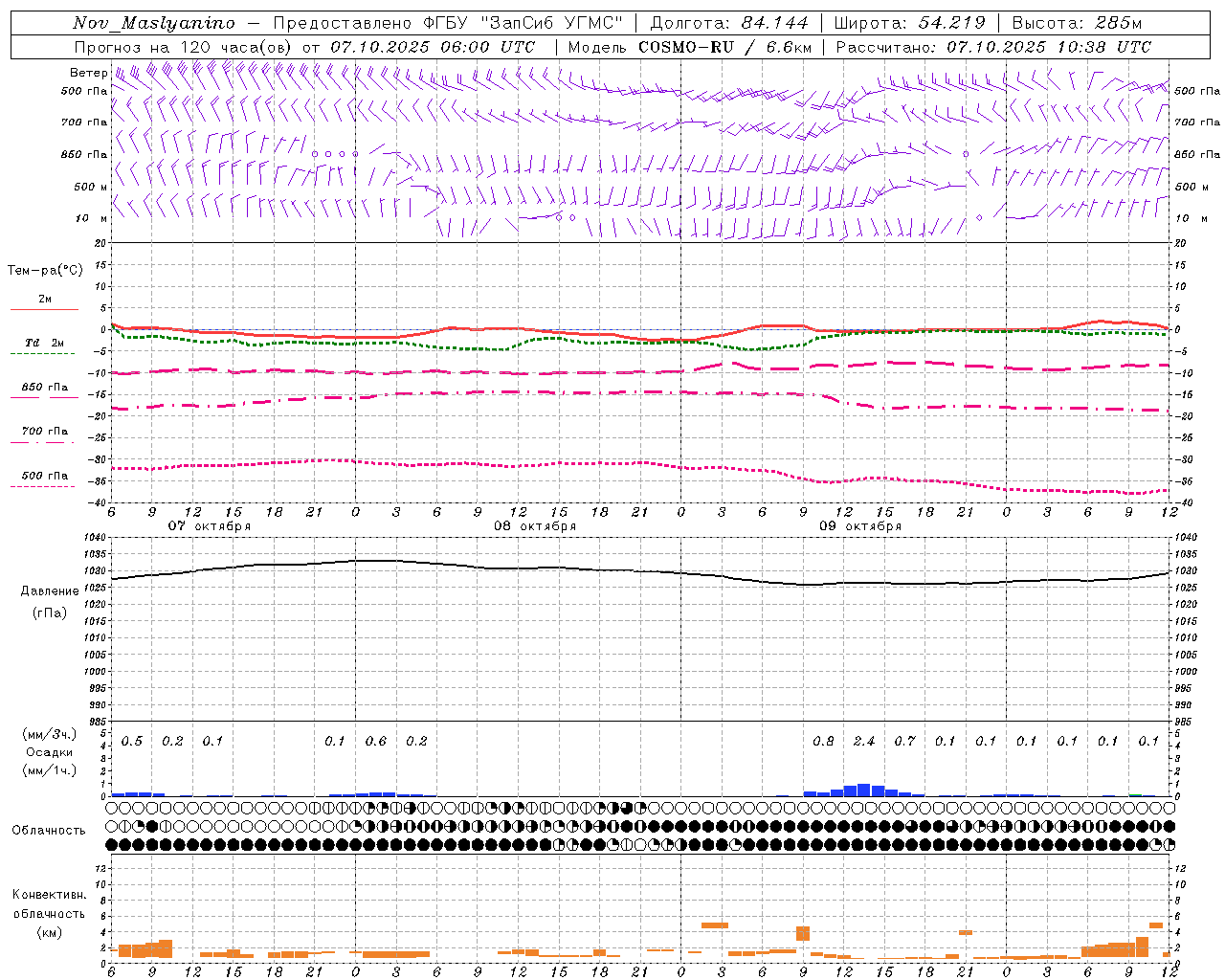
Task: Click the (км) unit label of convective panel
Action: [49, 932]
